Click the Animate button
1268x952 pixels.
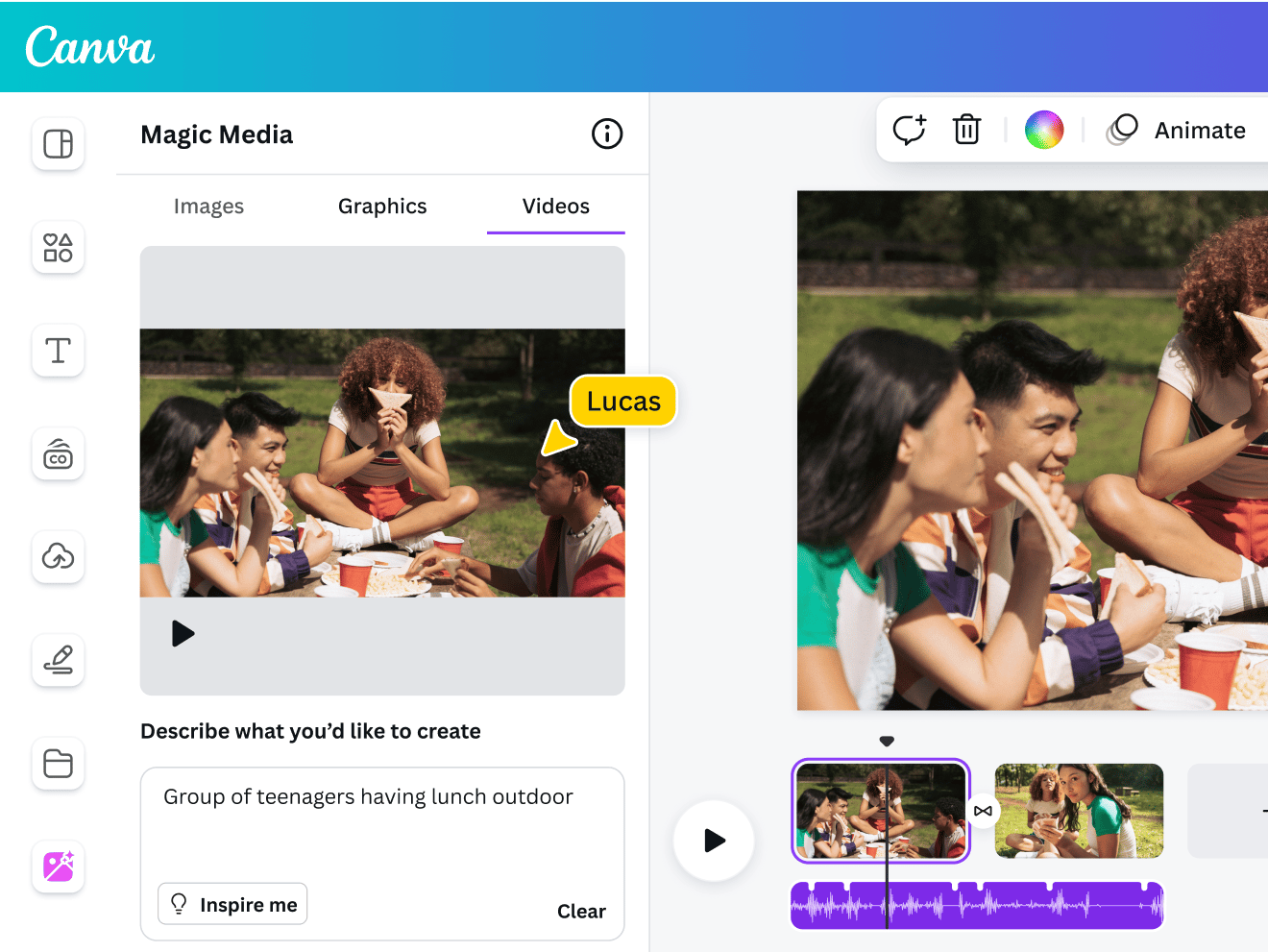click(1199, 130)
